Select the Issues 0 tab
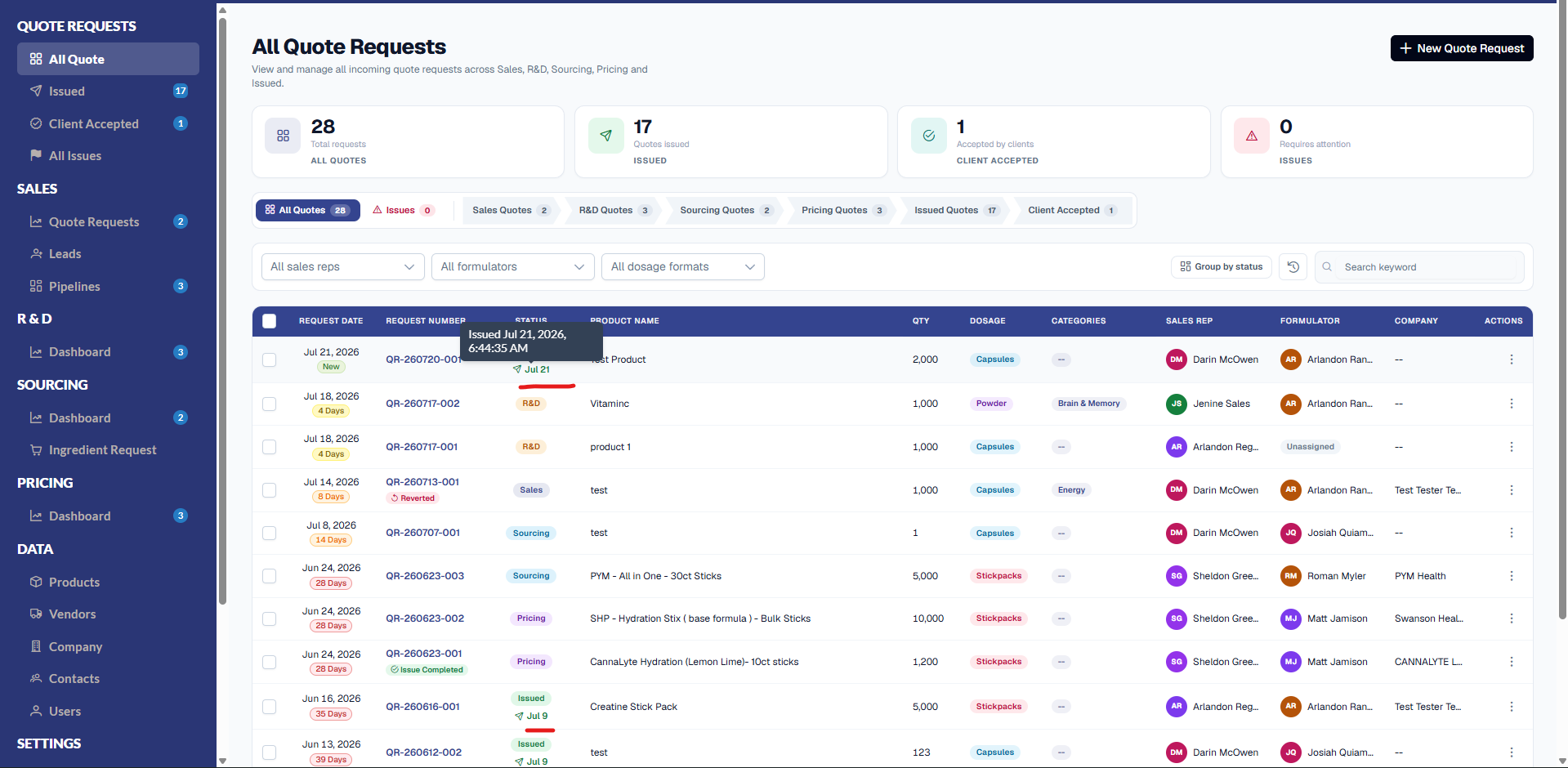The width and height of the screenshot is (1568, 768). [403, 210]
